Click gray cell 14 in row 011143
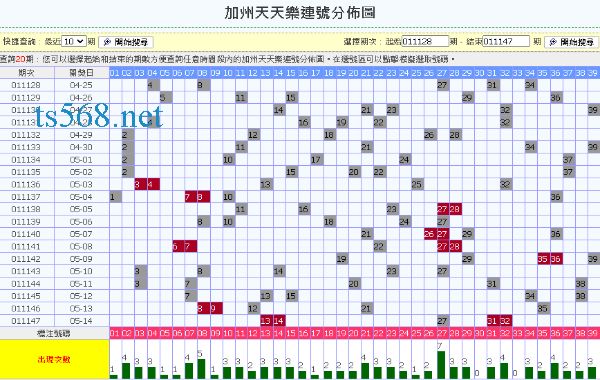The image size is (600, 380). click(x=279, y=271)
